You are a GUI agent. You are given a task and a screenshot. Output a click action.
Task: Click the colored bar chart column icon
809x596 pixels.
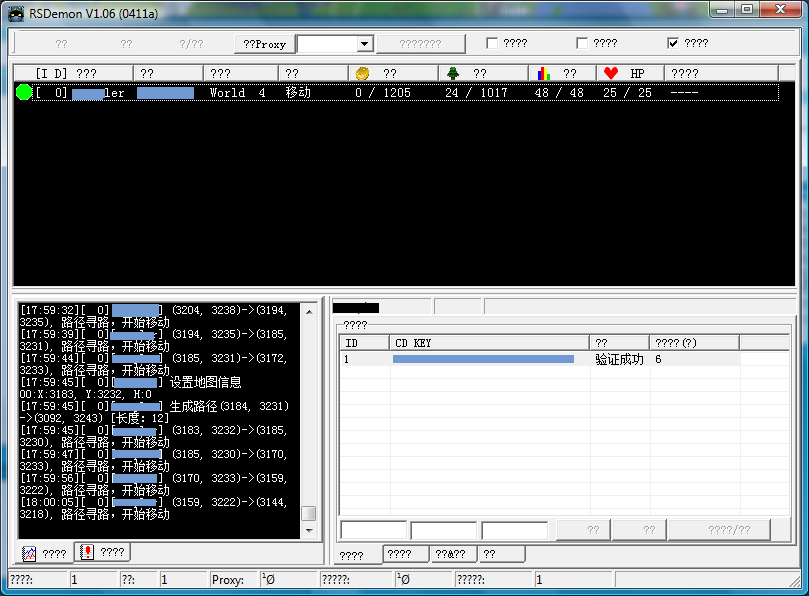pyautogui.click(x=543, y=73)
